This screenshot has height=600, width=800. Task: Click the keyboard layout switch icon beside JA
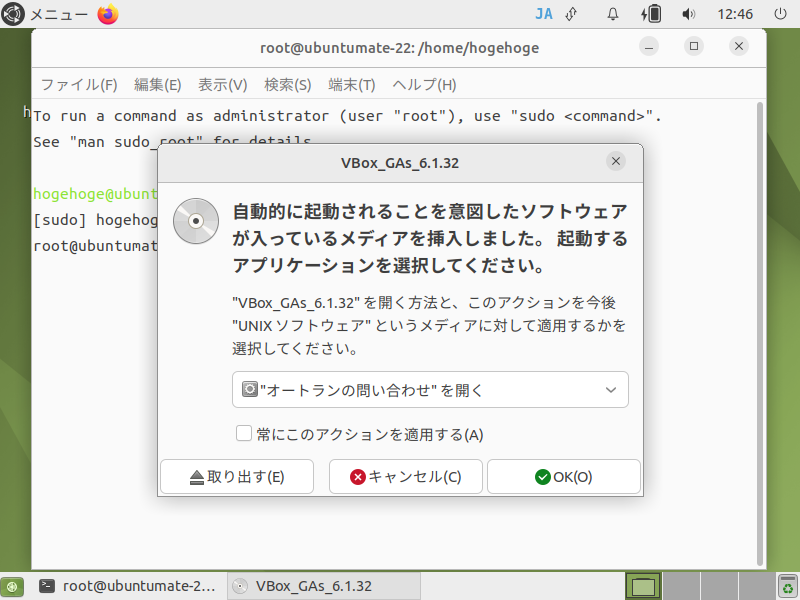click(x=570, y=14)
